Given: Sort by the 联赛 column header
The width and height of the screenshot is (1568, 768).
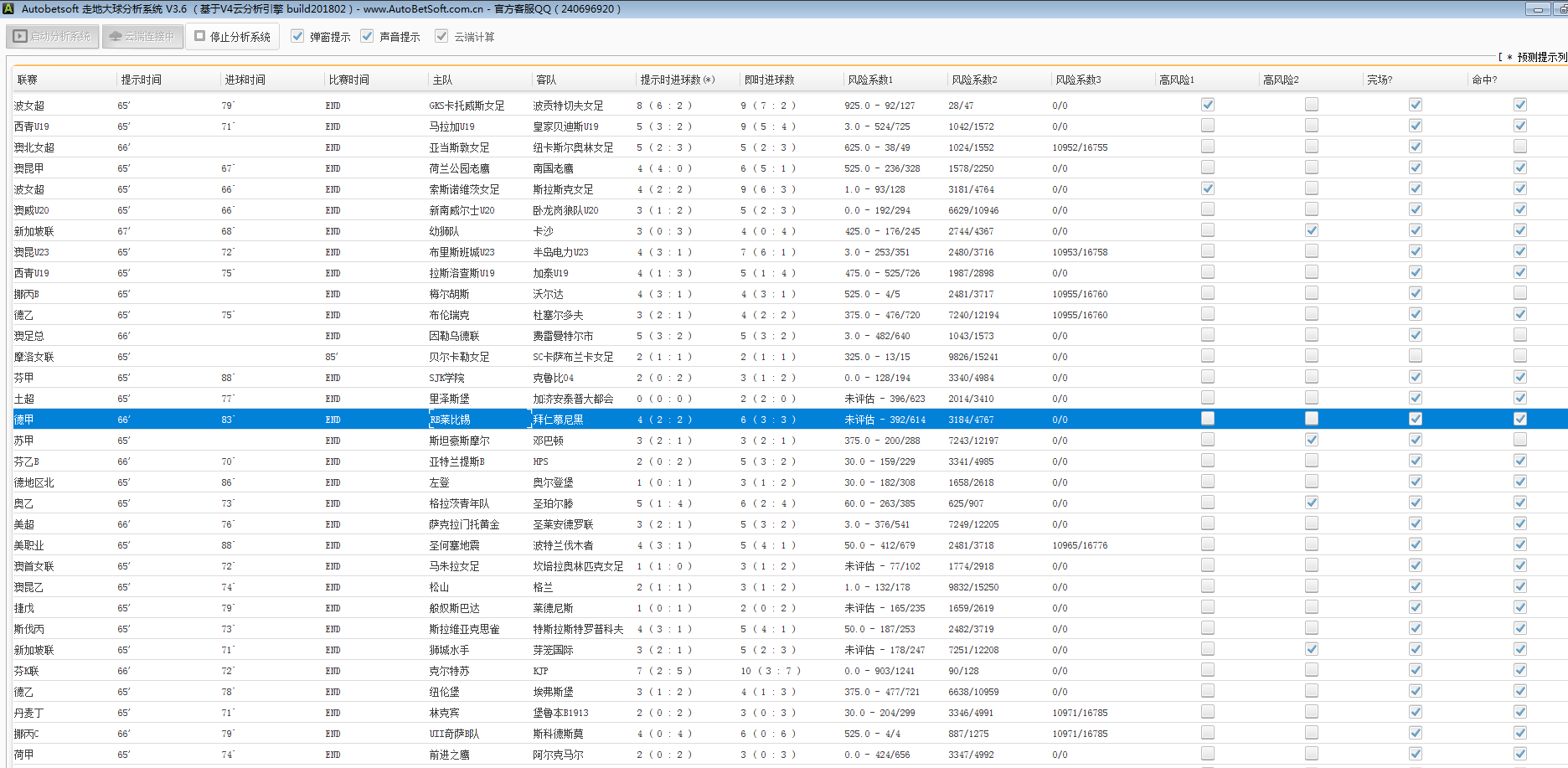Looking at the screenshot, I should coord(28,80).
